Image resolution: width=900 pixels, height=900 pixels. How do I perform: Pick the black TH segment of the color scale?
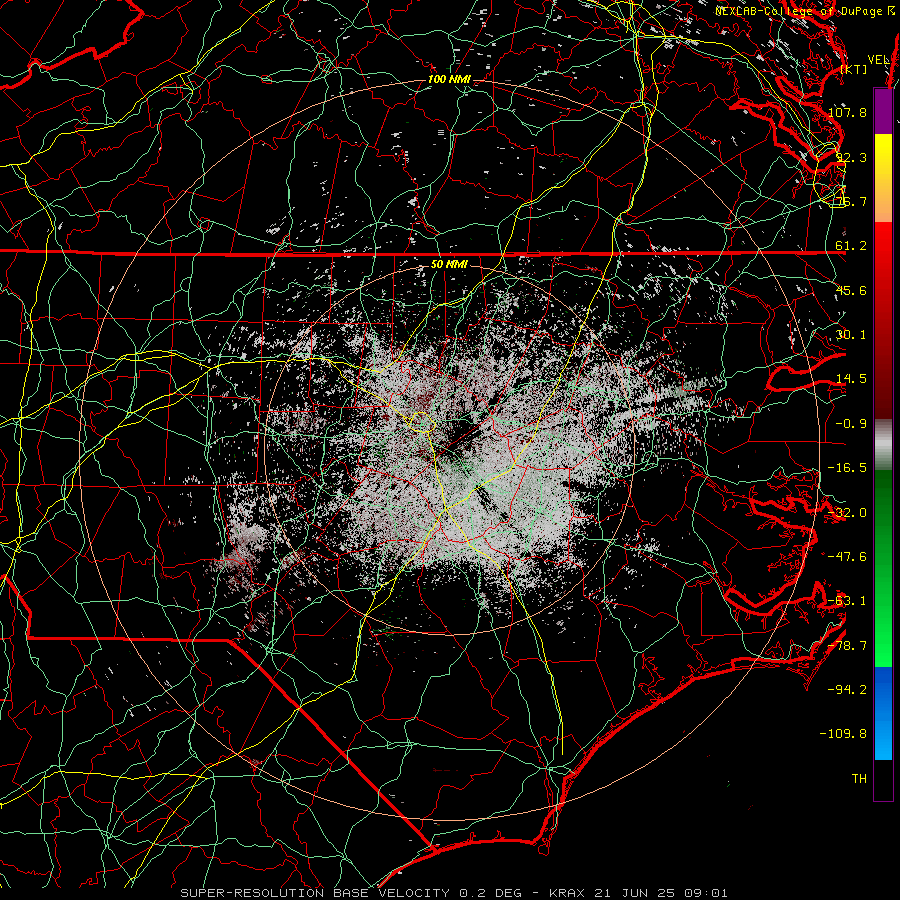(883, 779)
